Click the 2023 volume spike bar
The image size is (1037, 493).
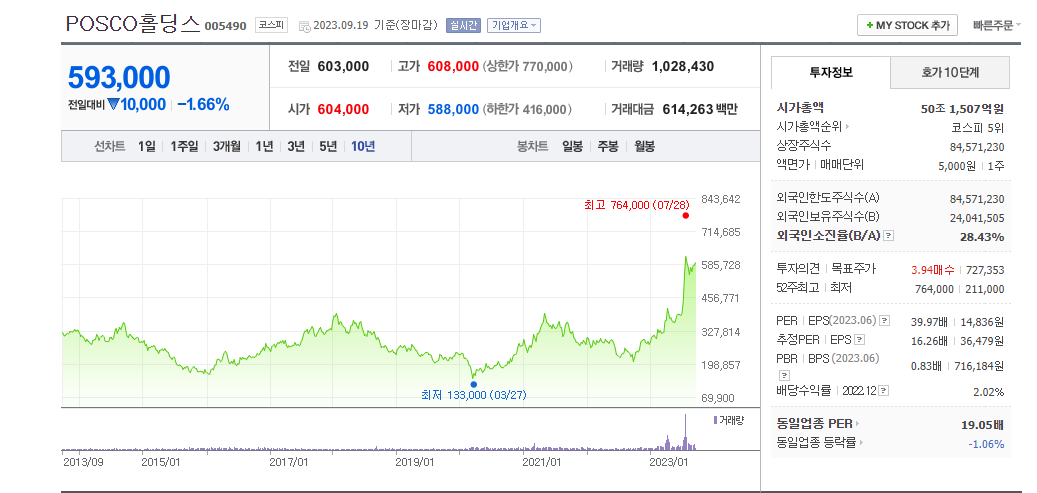(x=685, y=431)
